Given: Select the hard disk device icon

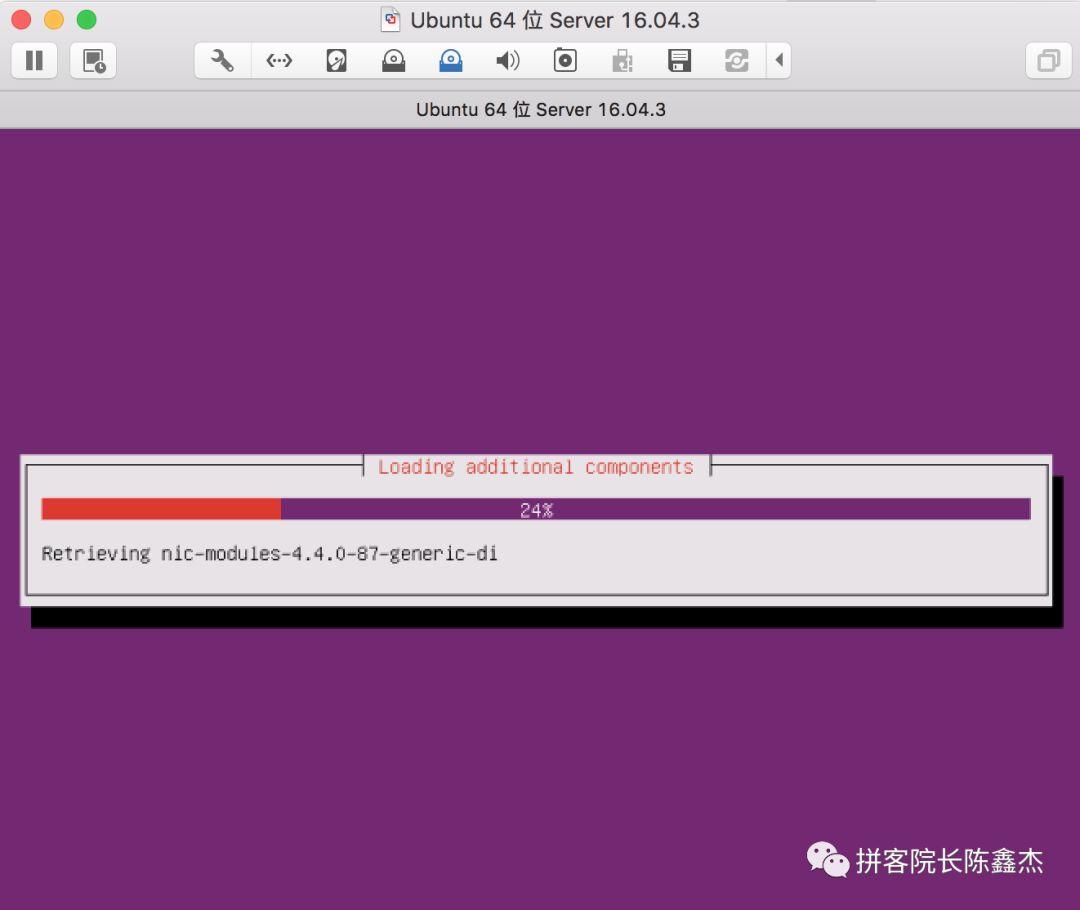Looking at the screenshot, I should click(335, 60).
